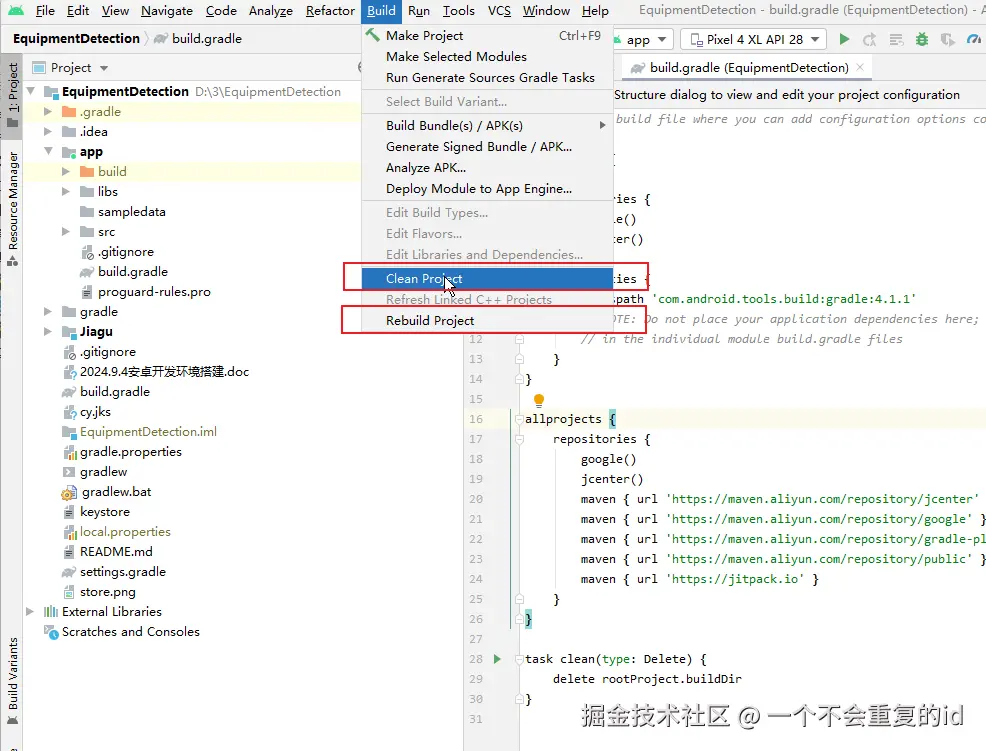The height and width of the screenshot is (751, 986).
Task: Choose Clean Project from Build menu
Action: pyautogui.click(x=487, y=279)
